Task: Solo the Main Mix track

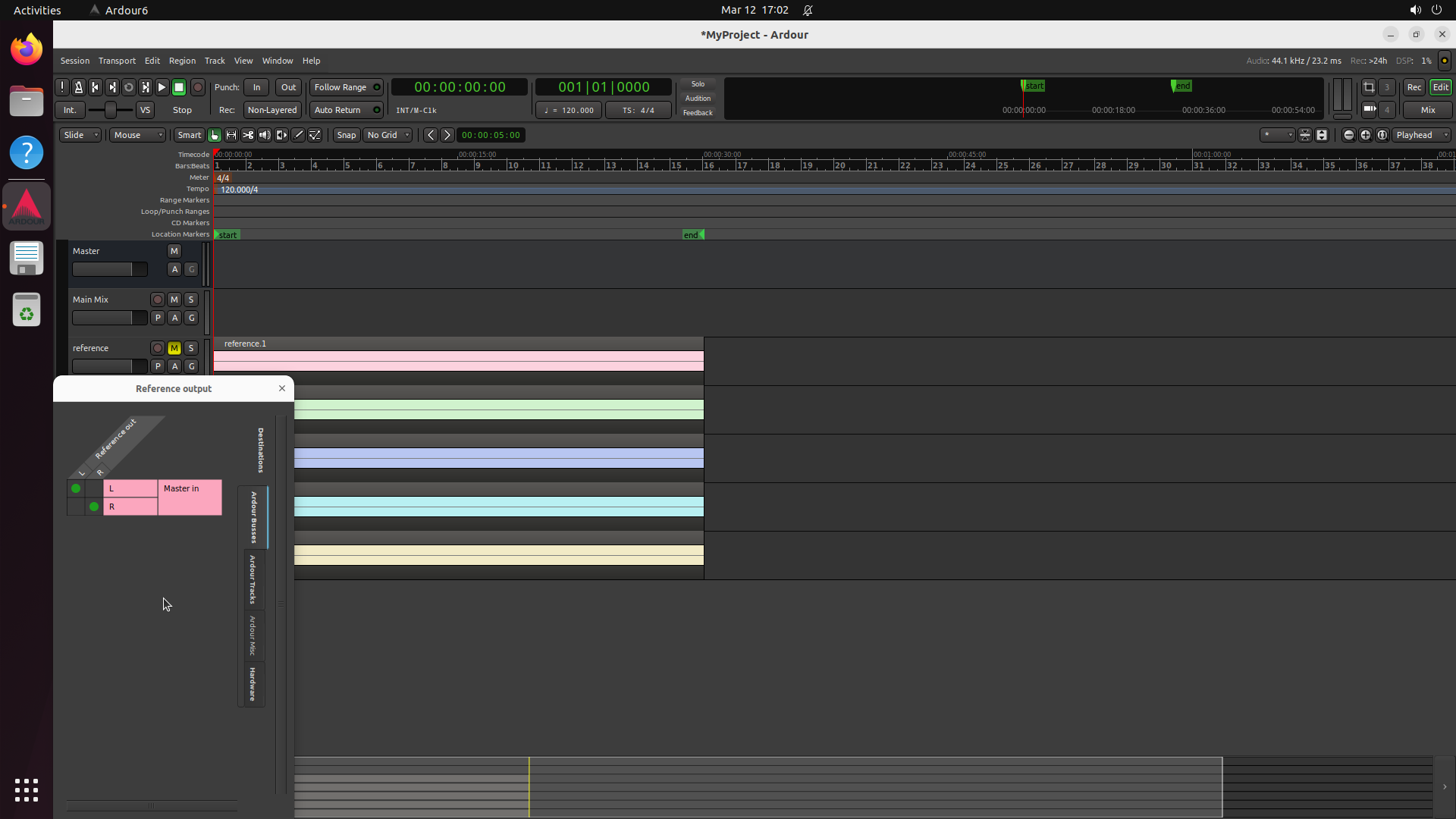Action: (x=191, y=300)
